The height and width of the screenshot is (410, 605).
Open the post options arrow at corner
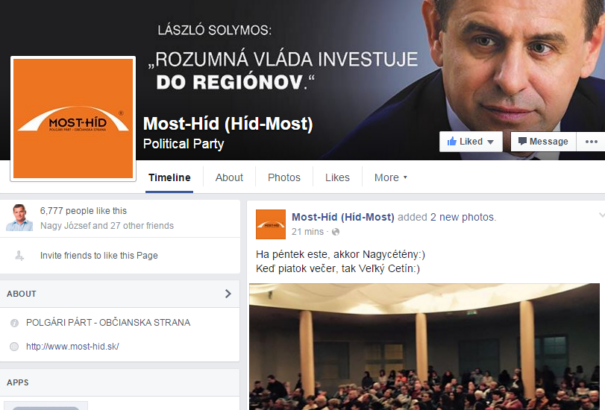[601, 215]
